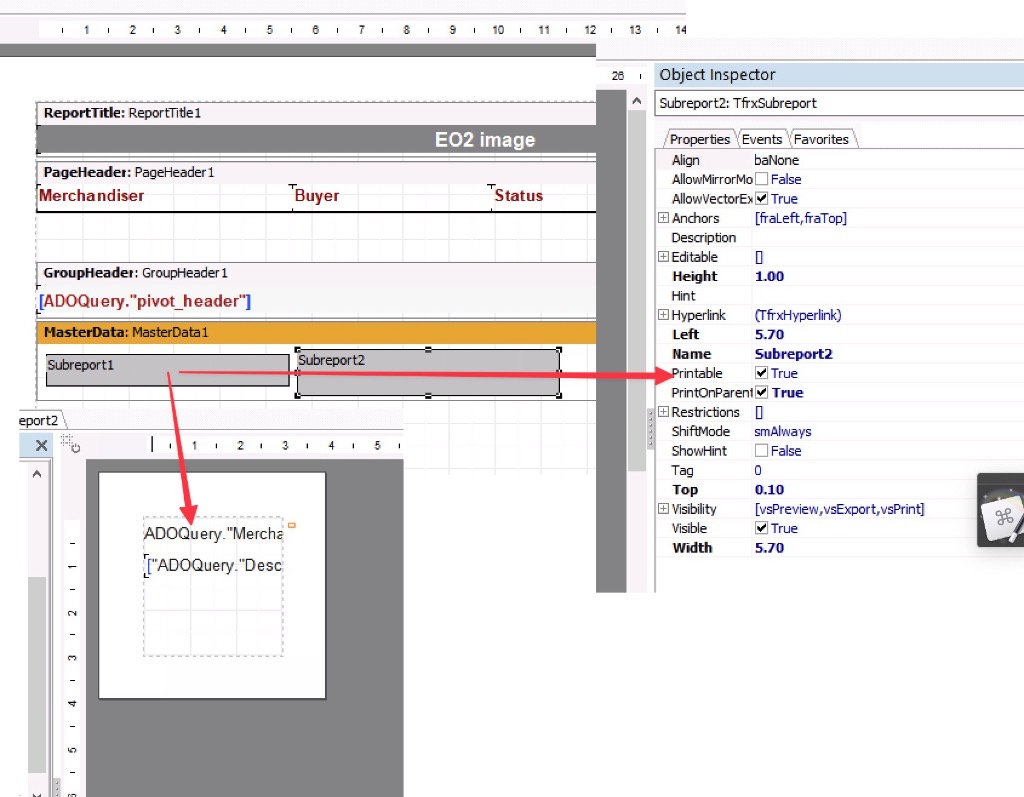
Task: Toggle the AllowMirrorMode checkbox
Action: [x=761, y=179]
